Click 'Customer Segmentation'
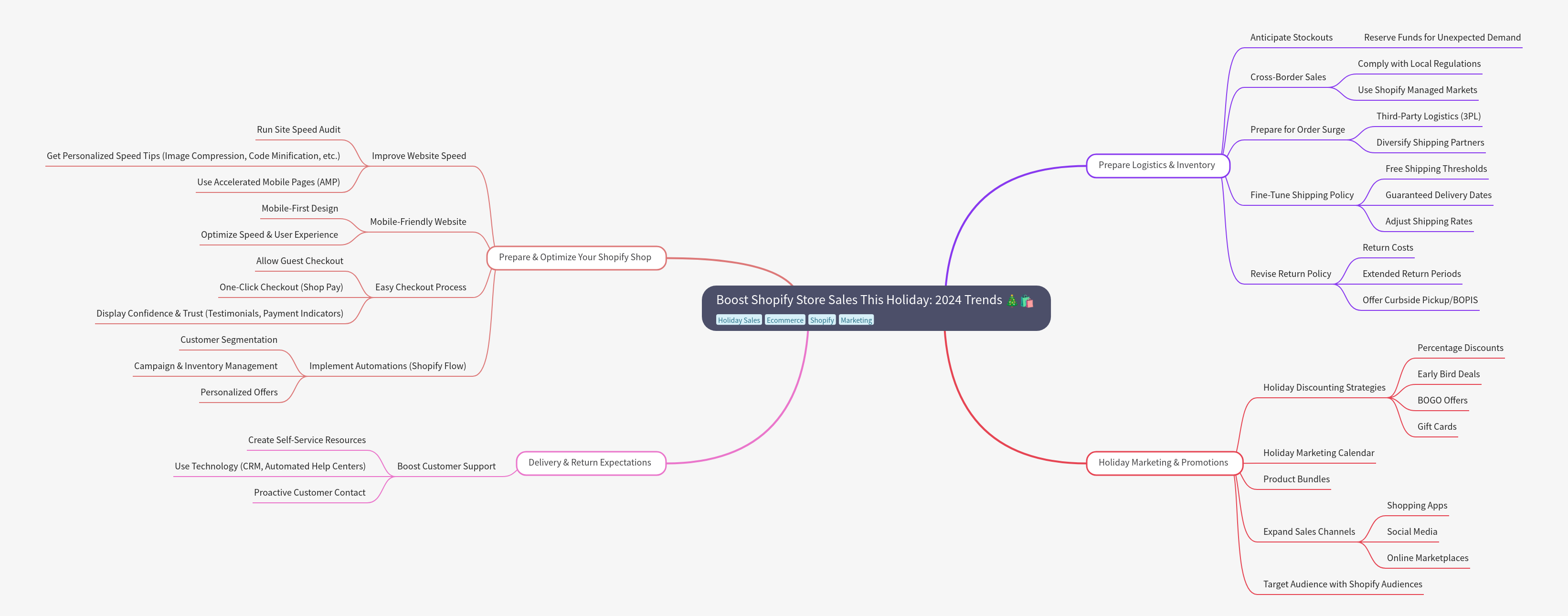Image resolution: width=1568 pixels, height=616 pixels. pyautogui.click(x=229, y=340)
